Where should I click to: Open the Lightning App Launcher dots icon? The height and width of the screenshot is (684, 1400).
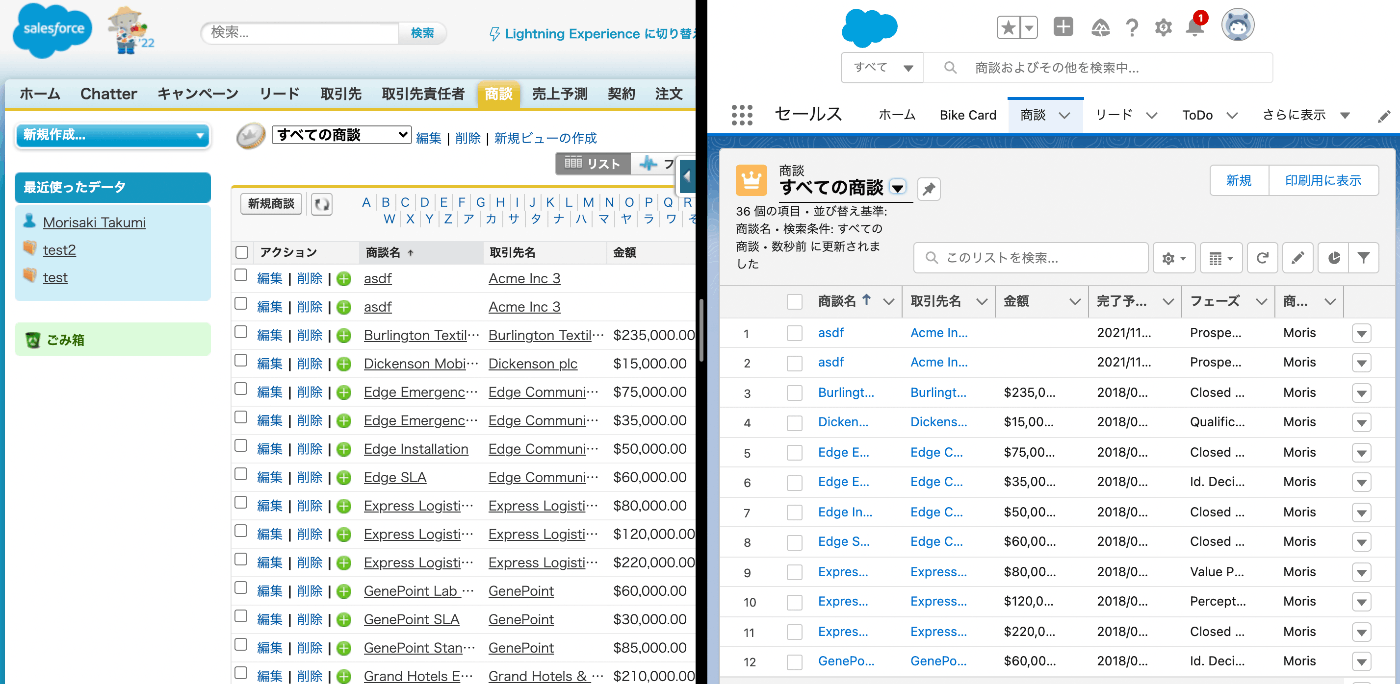click(741, 115)
